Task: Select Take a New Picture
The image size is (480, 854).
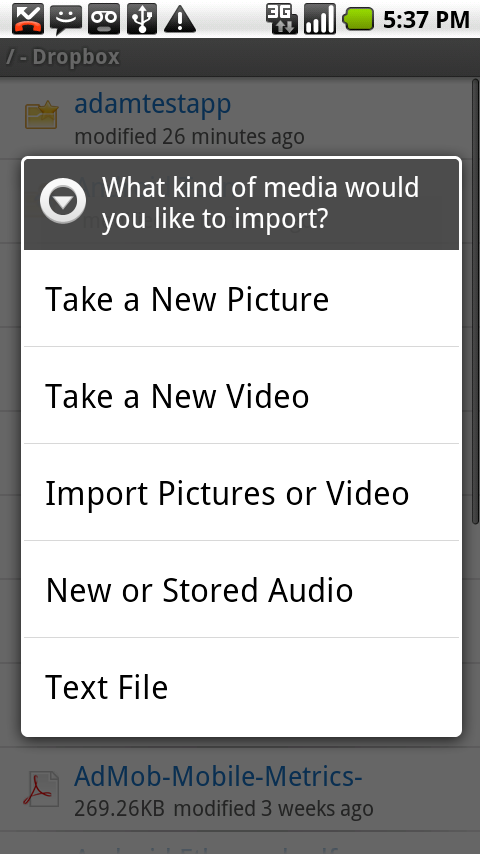Action: pos(241,298)
